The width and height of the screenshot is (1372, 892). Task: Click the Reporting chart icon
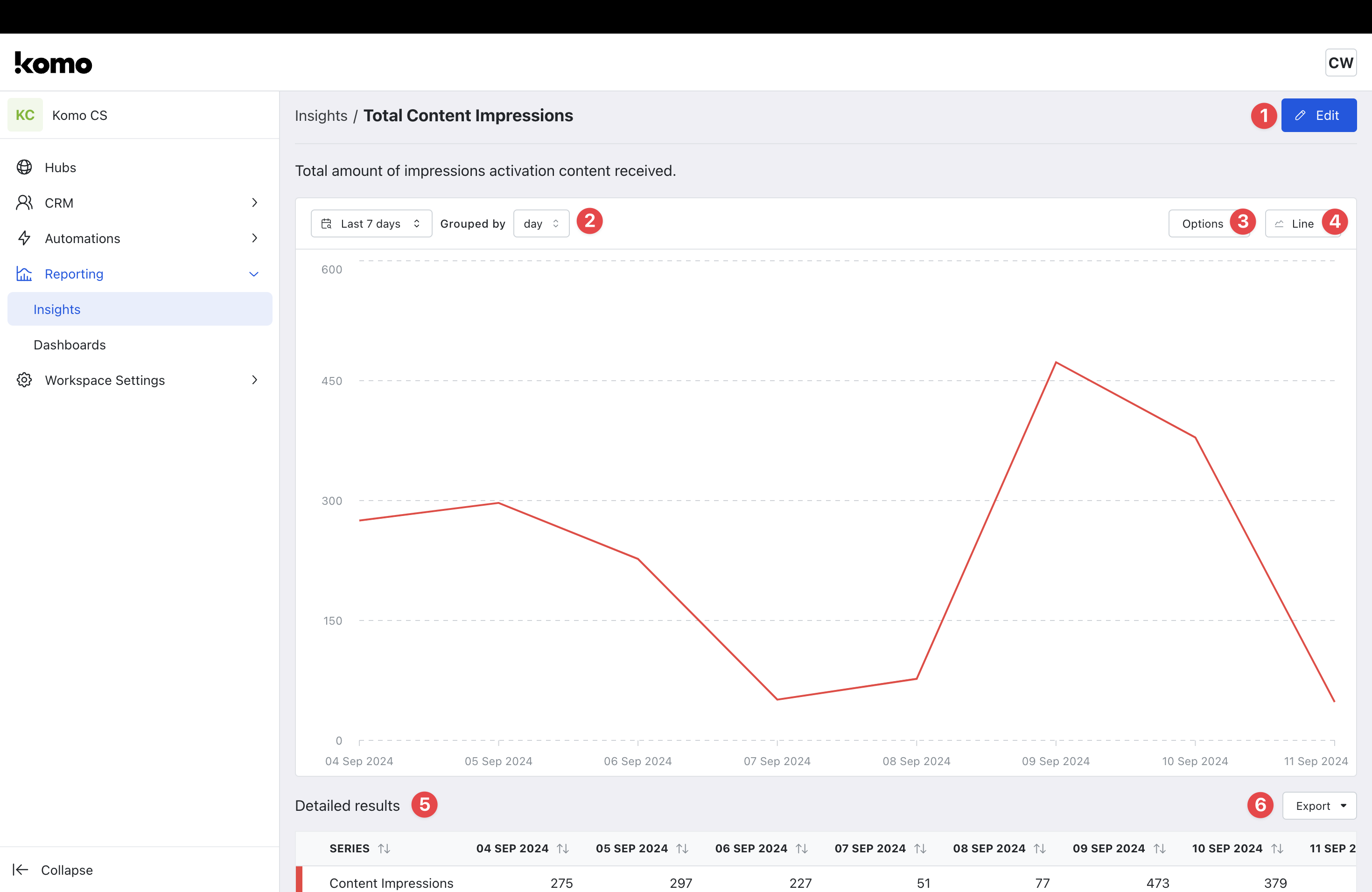[24, 274]
